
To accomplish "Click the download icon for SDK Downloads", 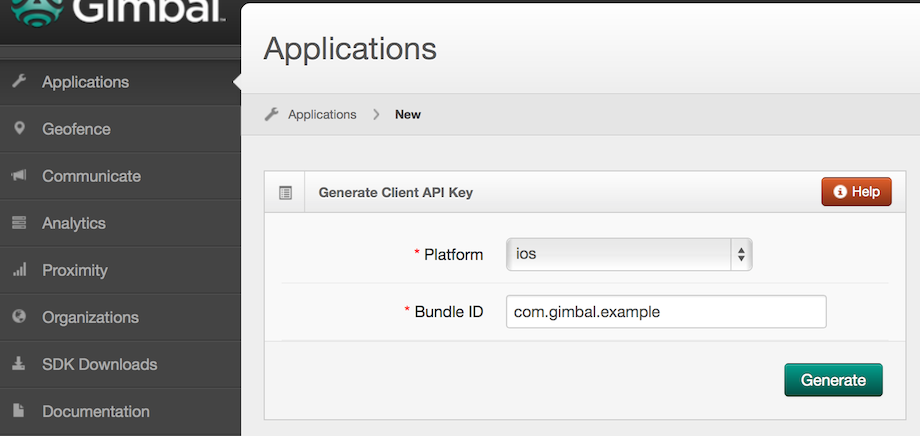I will pyautogui.click(x=19, y=364).
